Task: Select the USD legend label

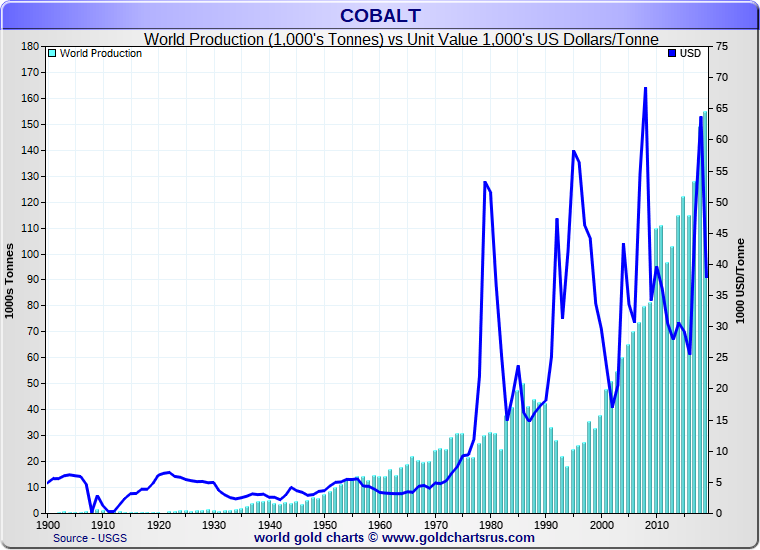Action: click(x=690, y=53)
